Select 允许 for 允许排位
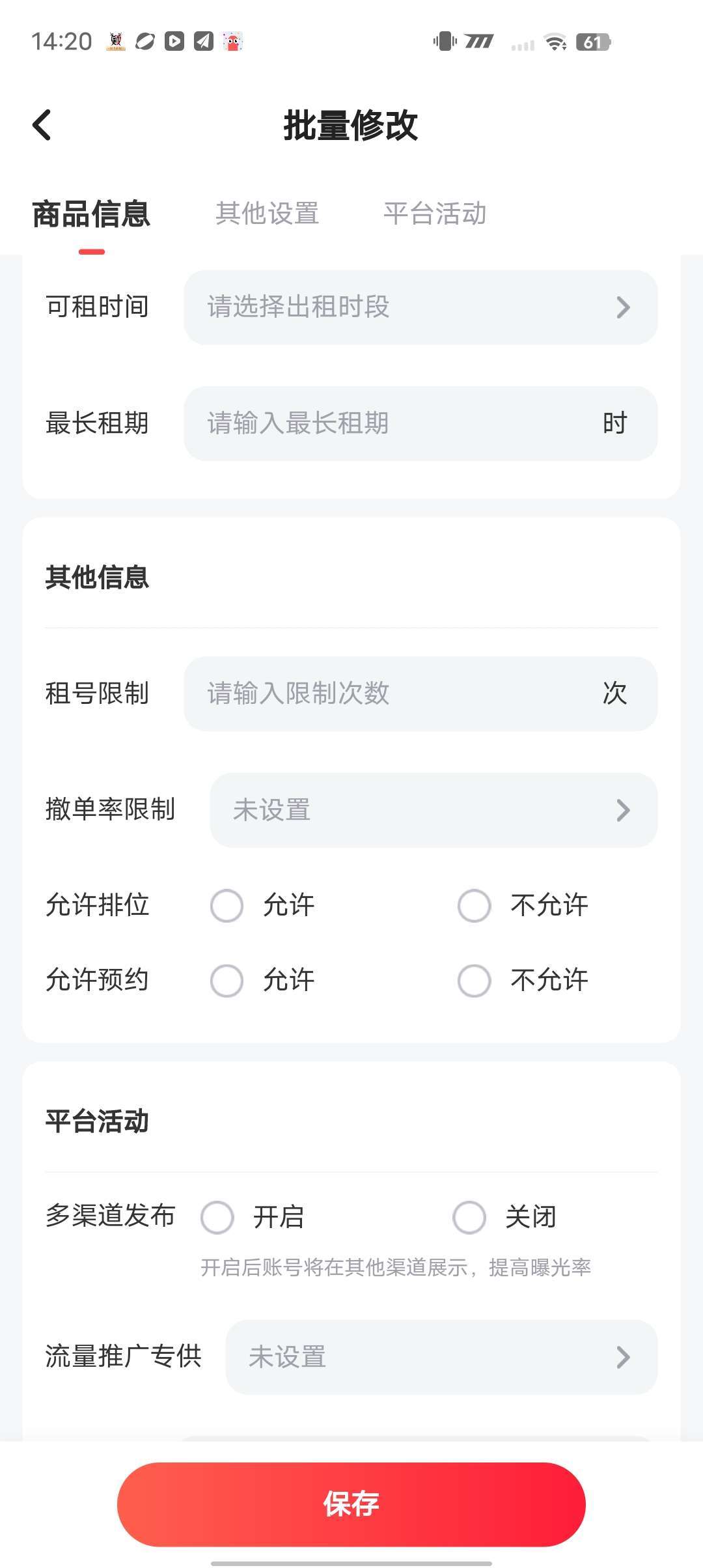The width and height of the screenshot is (703, 1568). point(227,906)
